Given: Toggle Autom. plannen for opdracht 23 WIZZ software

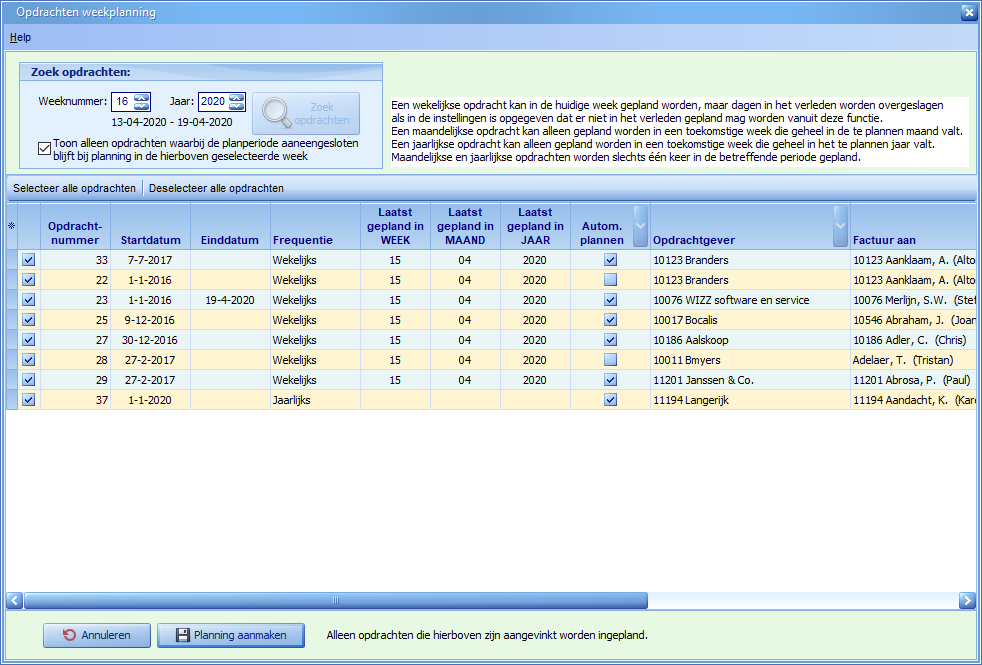Looking at the screenshot, I should tap(611, 300).
